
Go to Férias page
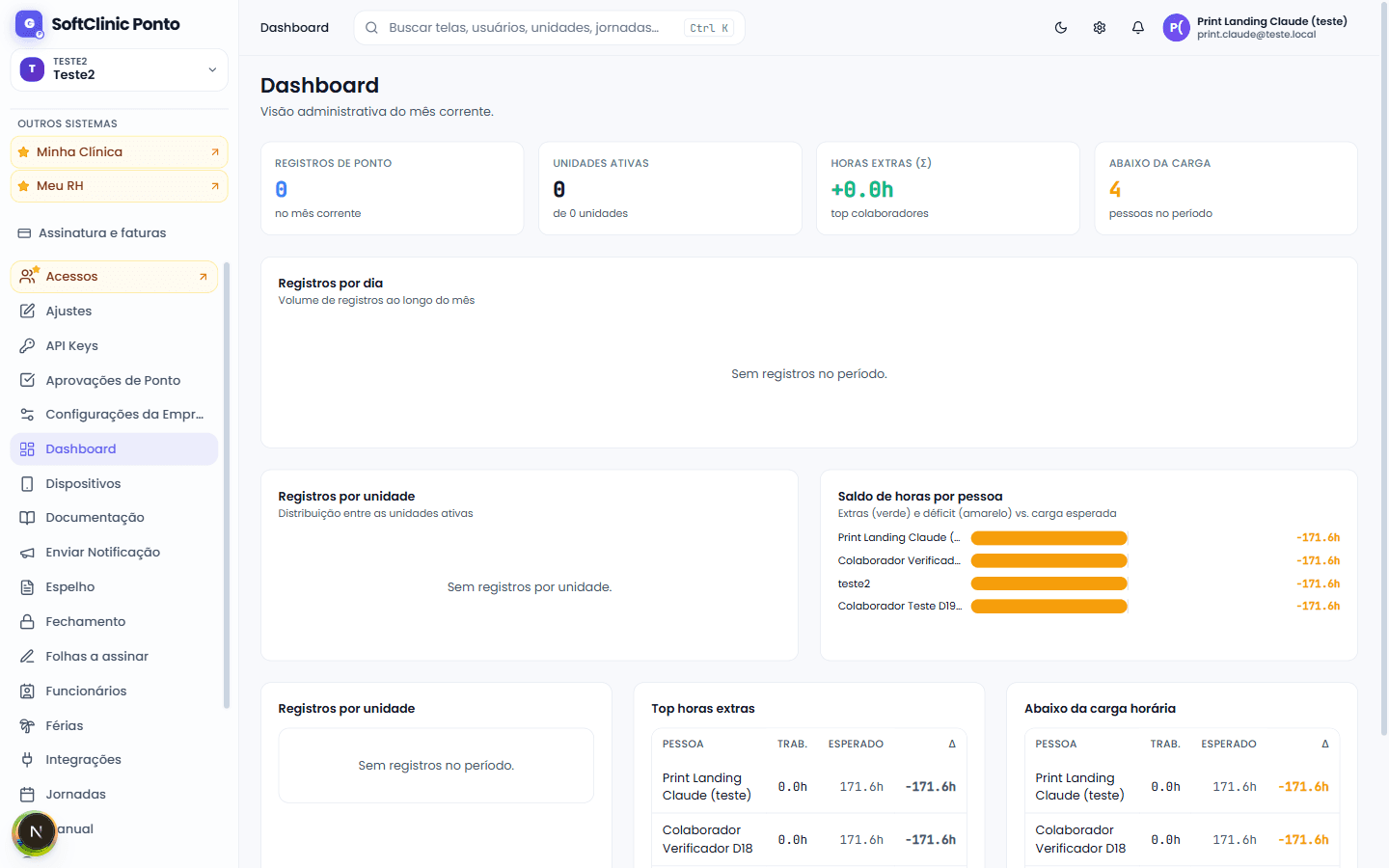click(114, 726)
